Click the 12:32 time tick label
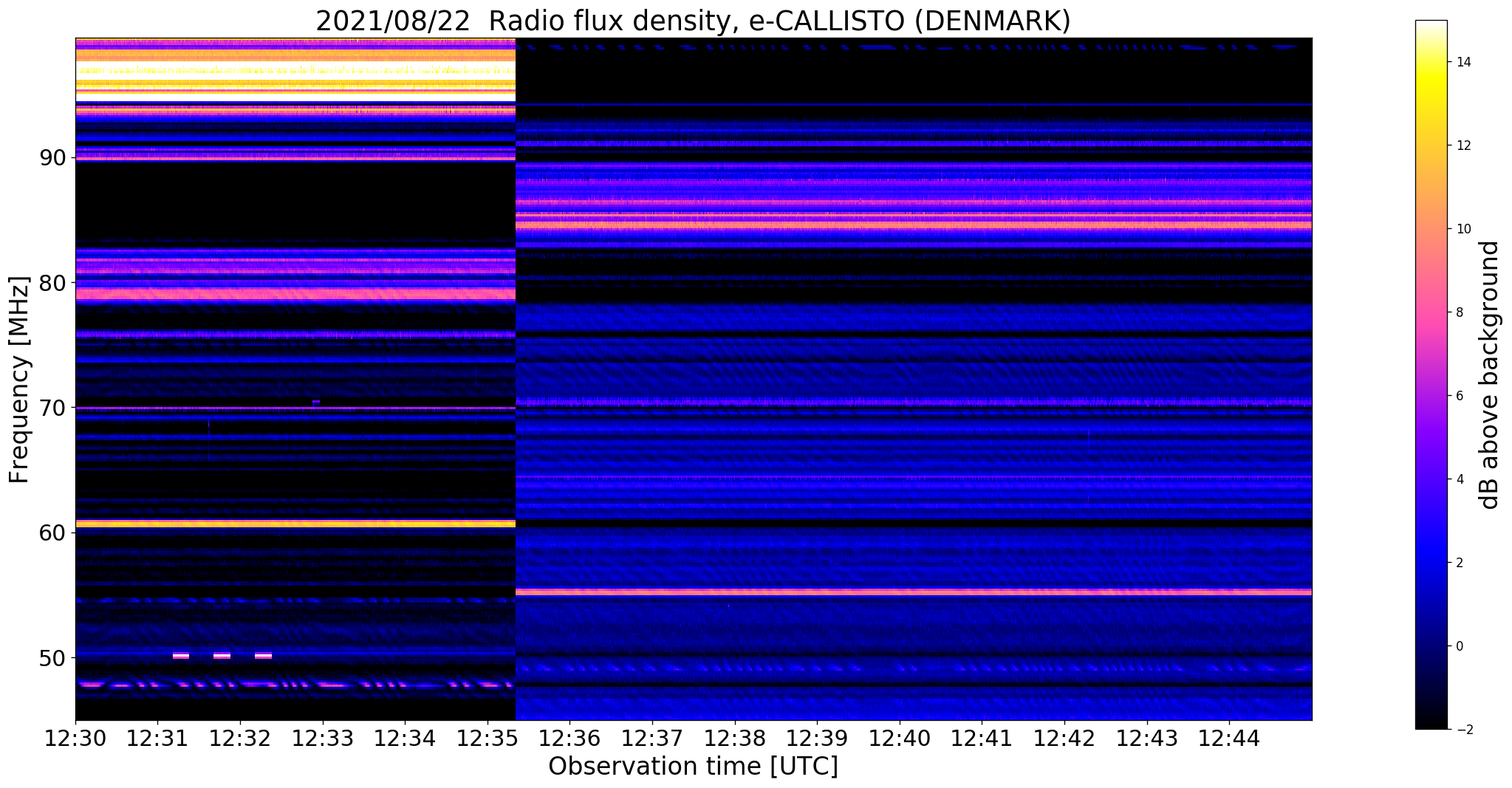The height and width of the screenshot is (788, 1512). pos(240,738)
